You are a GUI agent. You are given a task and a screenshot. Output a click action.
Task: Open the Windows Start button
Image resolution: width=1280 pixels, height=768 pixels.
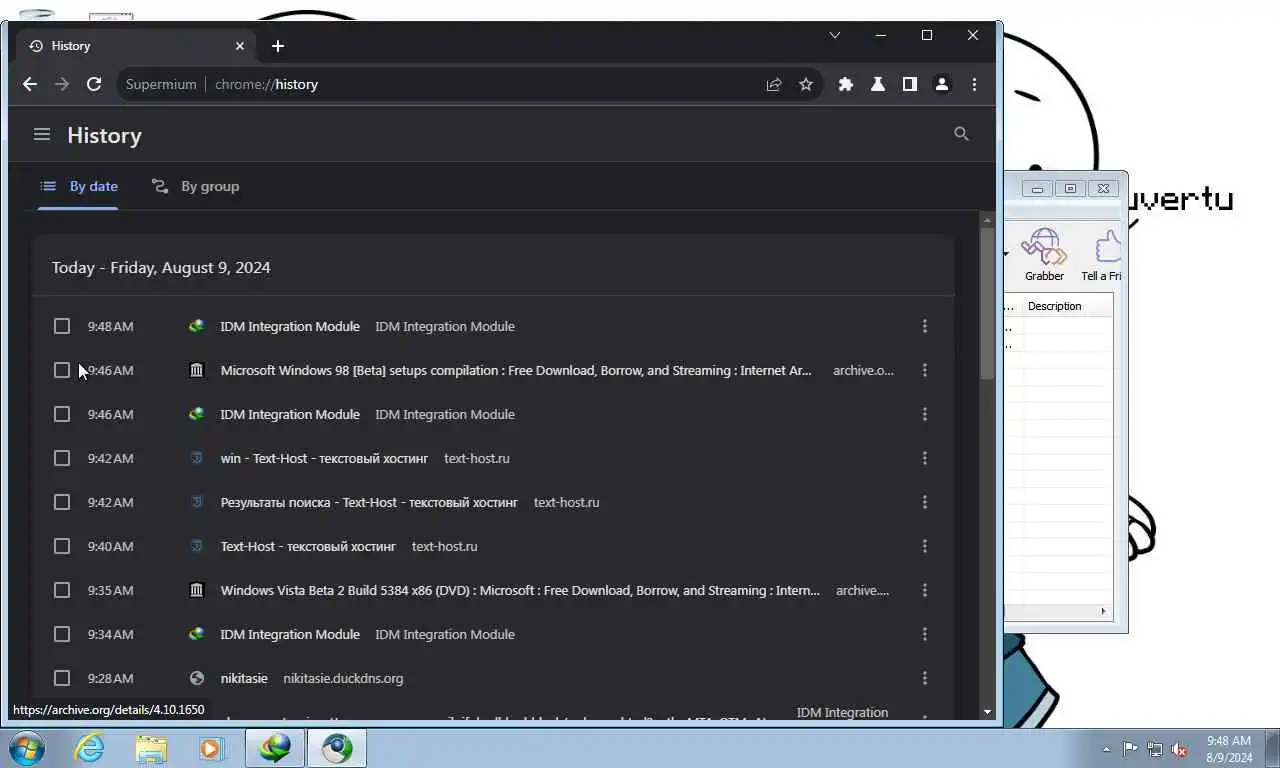(x=26, y=748)
